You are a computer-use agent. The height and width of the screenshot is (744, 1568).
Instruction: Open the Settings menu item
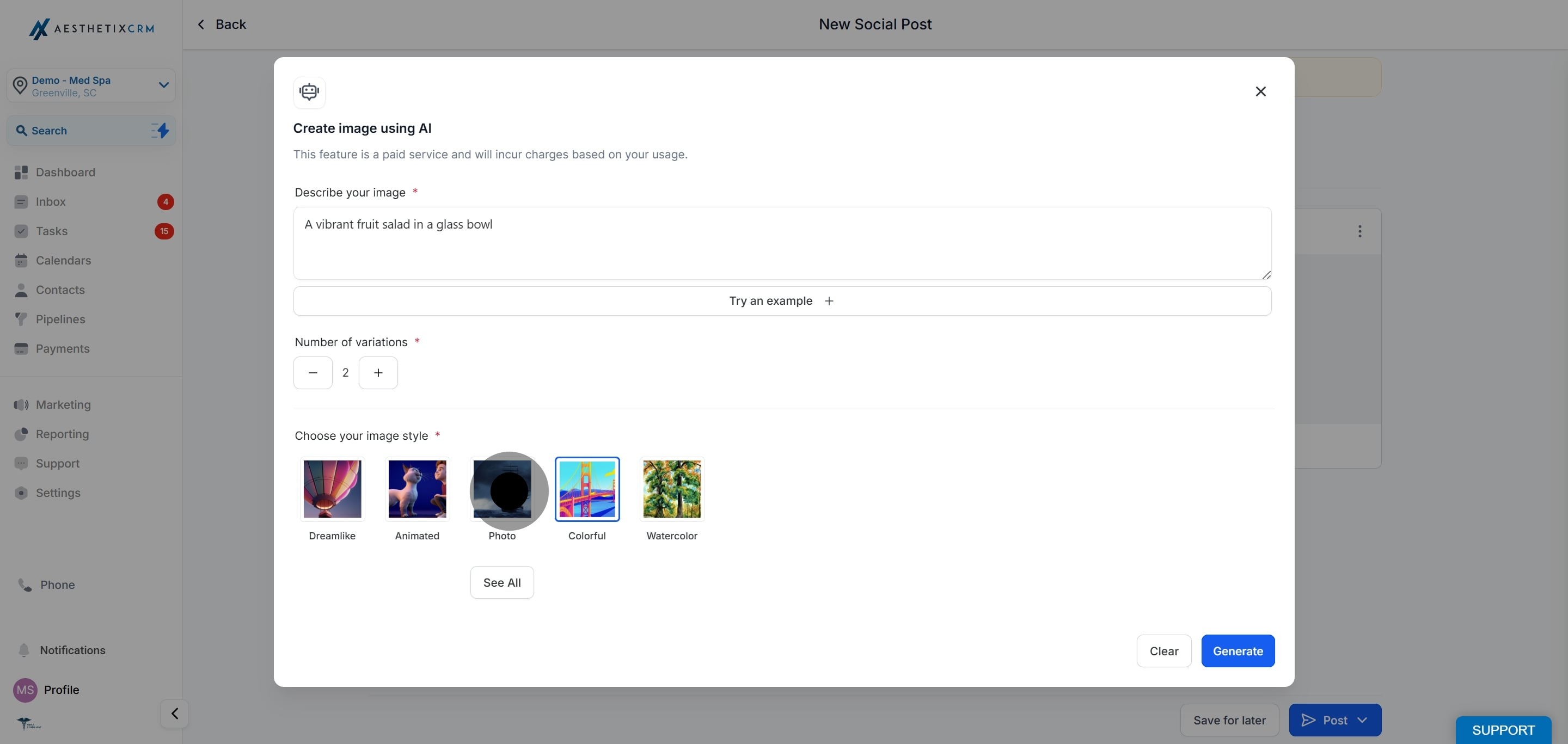pos(58,493)
